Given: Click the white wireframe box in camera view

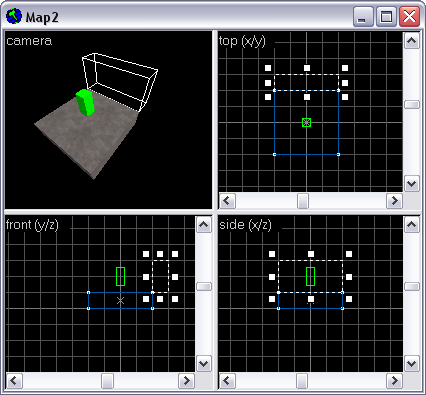Looking at the screenshot, I should [120, 81].
